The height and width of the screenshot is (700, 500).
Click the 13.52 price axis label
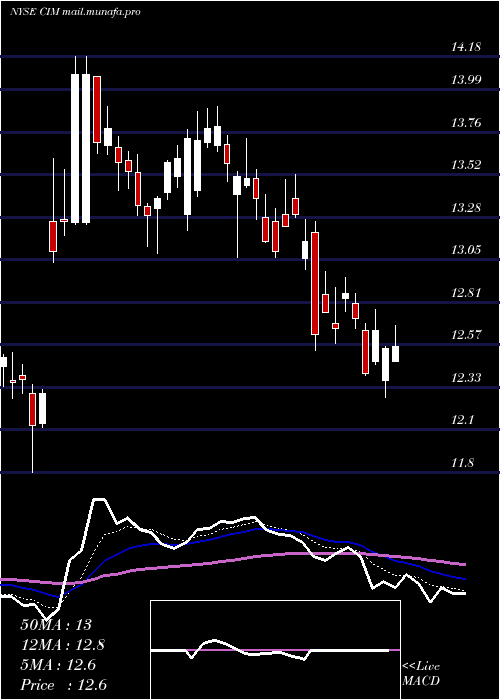click(466, 165)
